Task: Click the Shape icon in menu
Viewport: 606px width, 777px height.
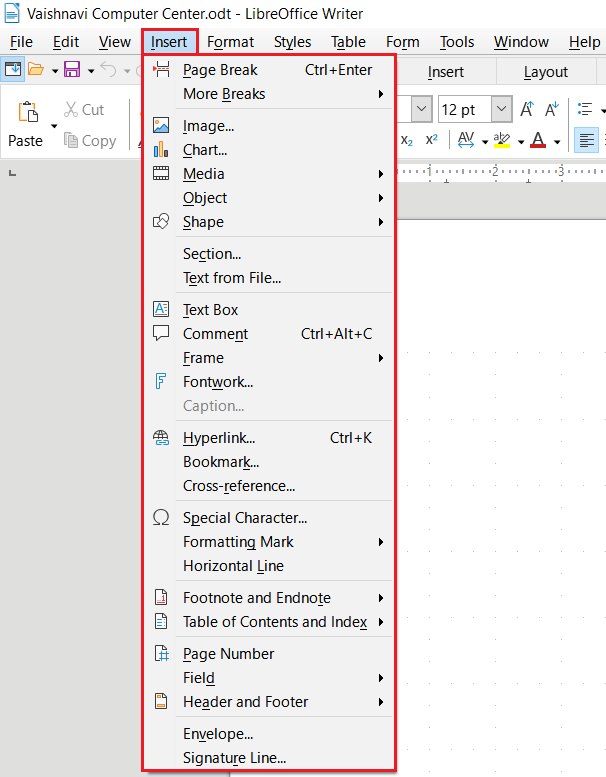Action: 161,222
